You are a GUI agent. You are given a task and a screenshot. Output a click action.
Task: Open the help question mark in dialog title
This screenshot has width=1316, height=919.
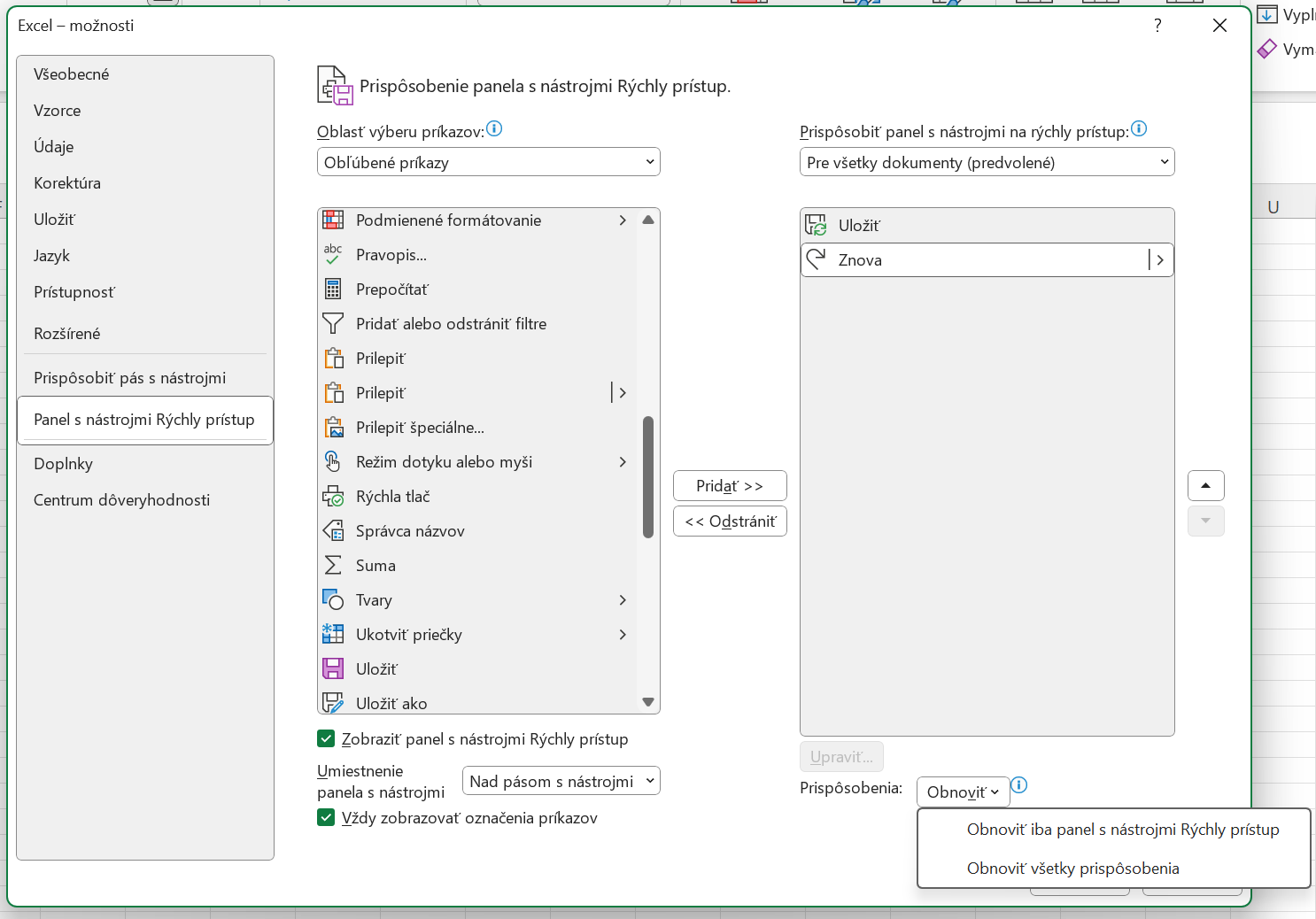coord(1157,26)
